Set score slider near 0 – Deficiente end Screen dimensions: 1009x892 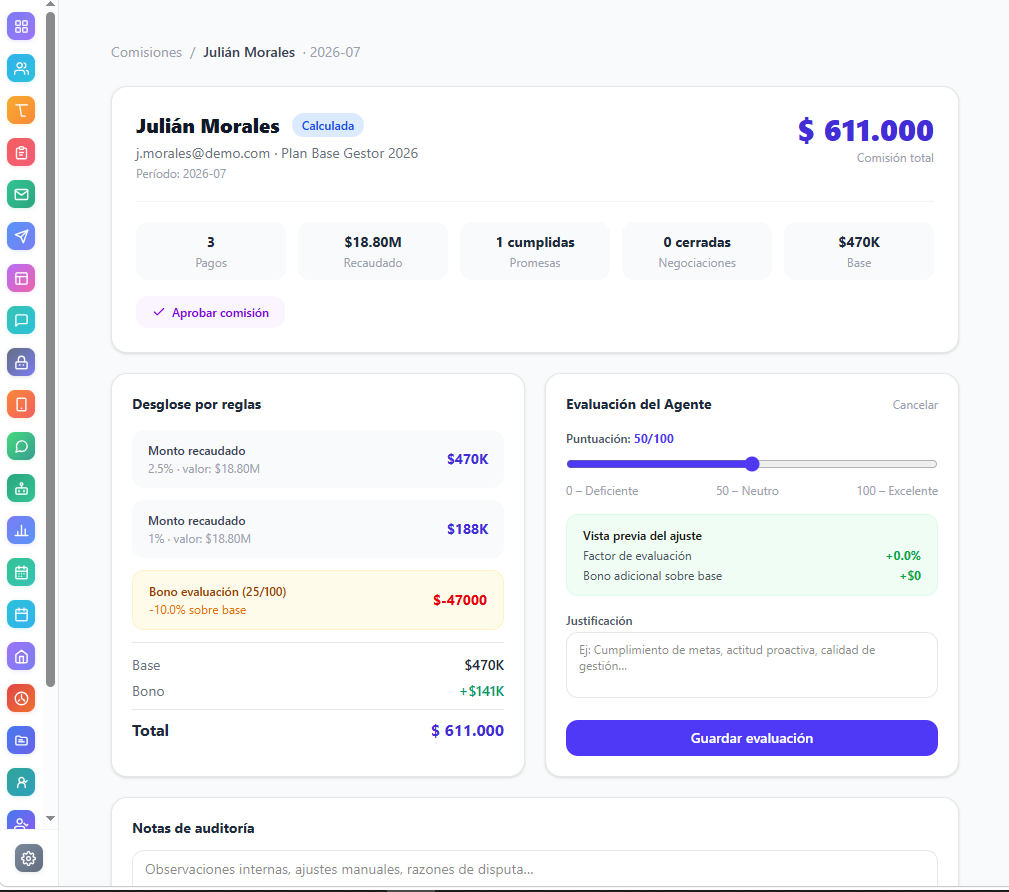pos(570,464)
